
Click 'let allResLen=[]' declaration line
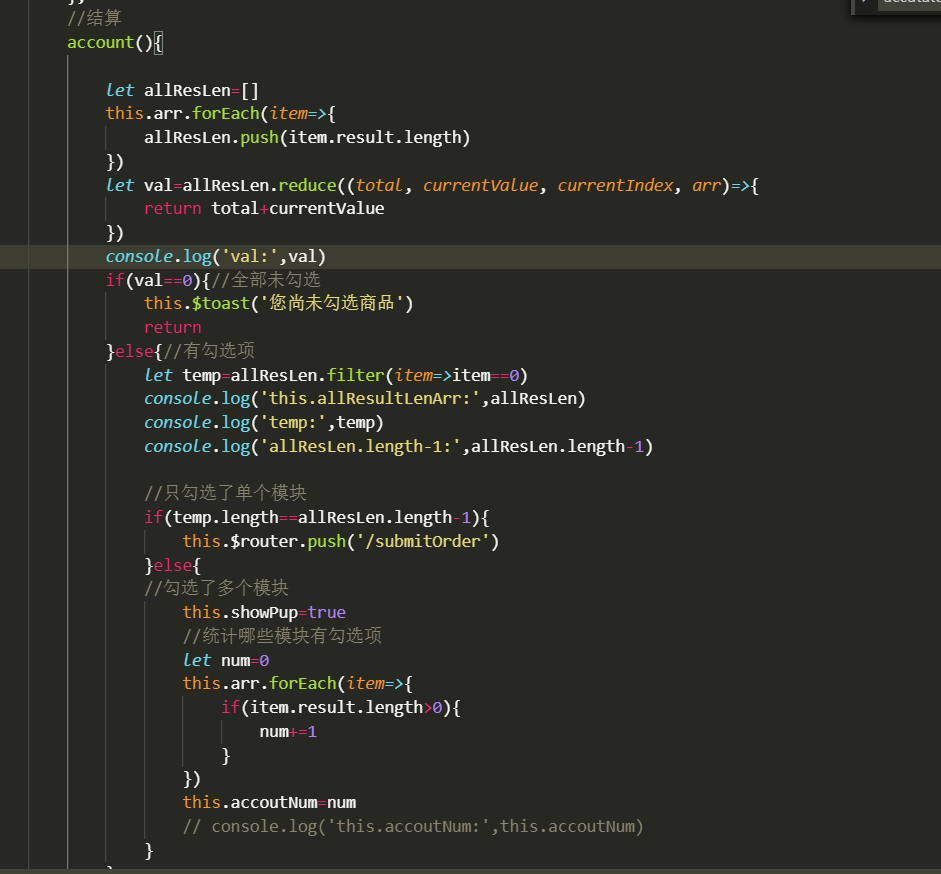click(182, 91)
